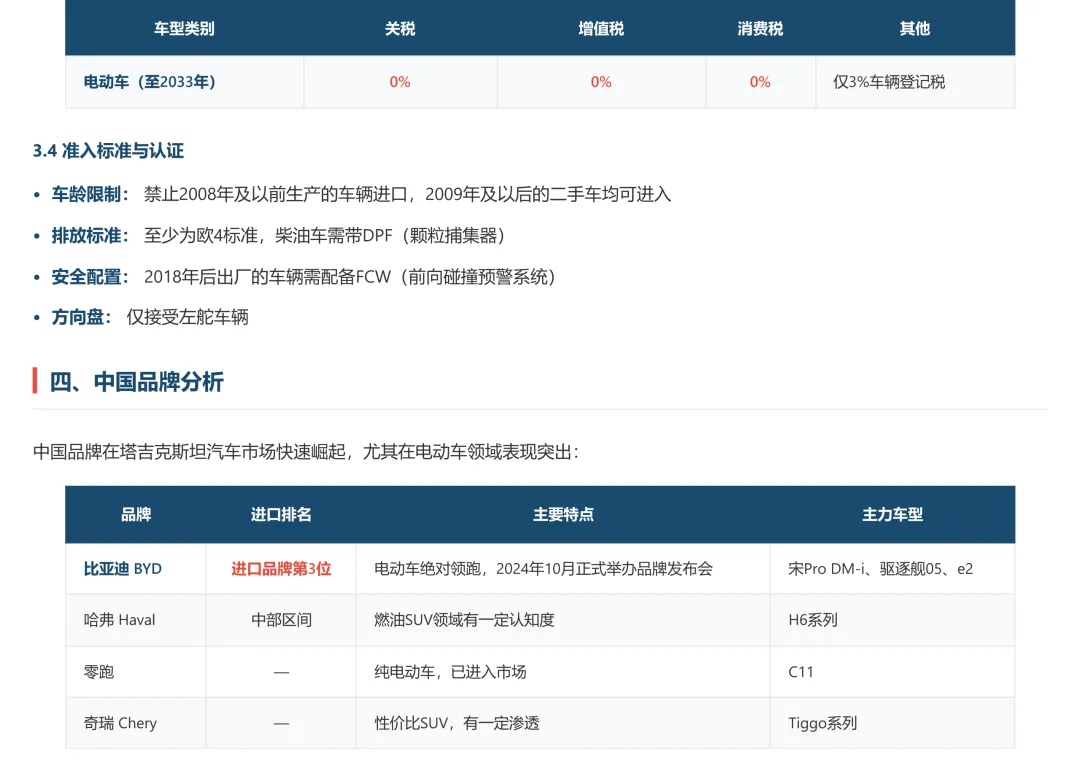Click the 主要特点 column header
The width and height of the screenshot is (1080, 763).
(x=563, y=514)
